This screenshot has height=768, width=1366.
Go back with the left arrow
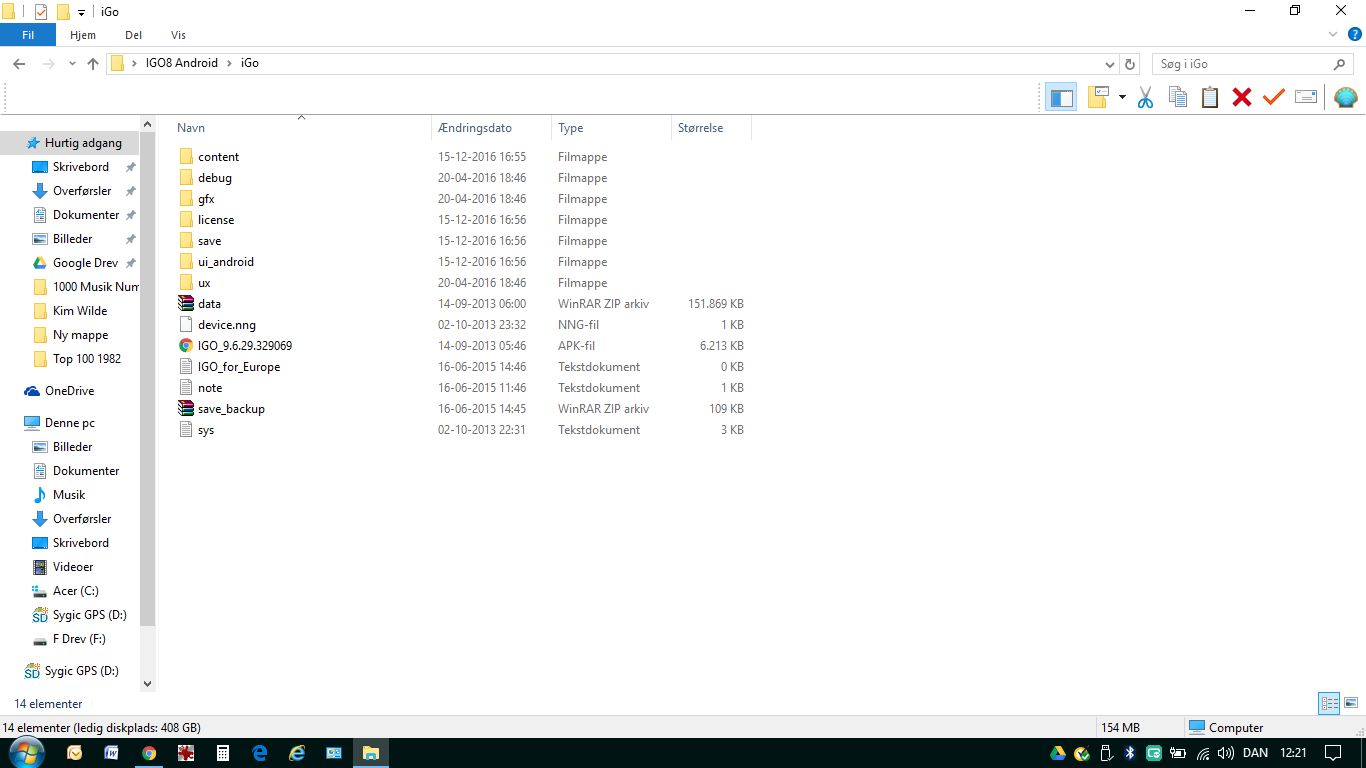pos(19,63)
